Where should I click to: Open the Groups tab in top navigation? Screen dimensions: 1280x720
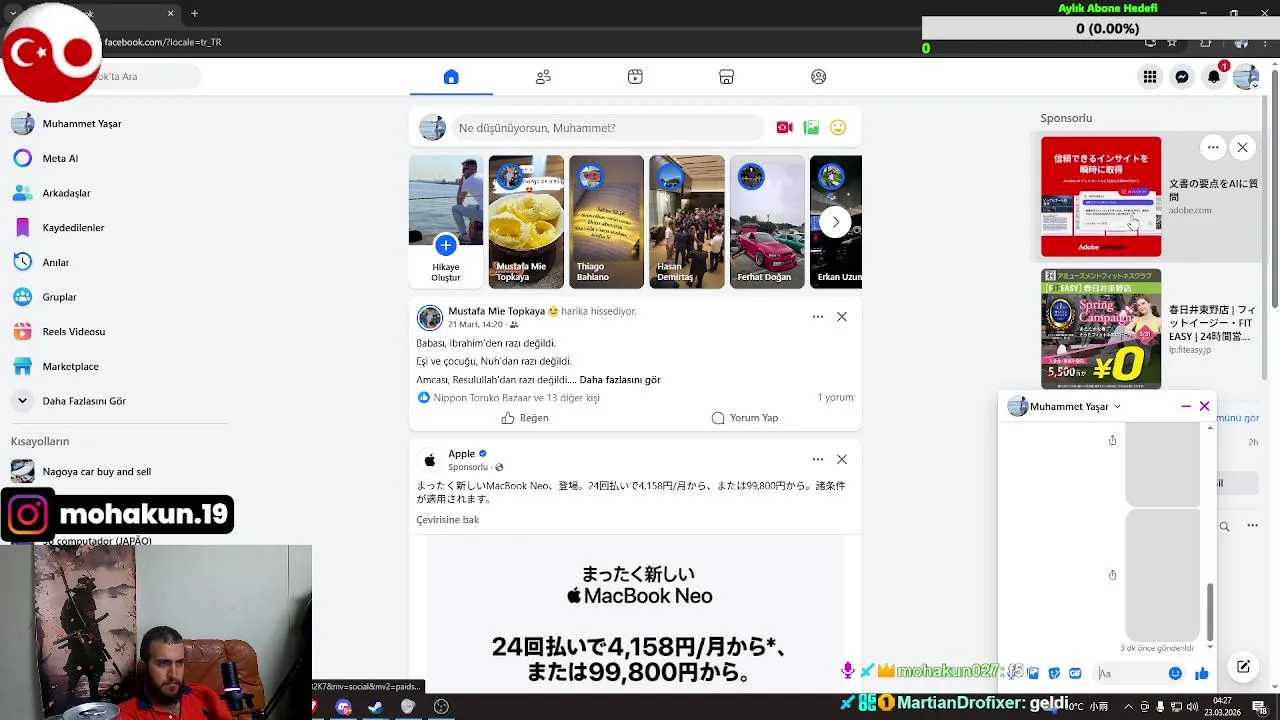(819, 77)
